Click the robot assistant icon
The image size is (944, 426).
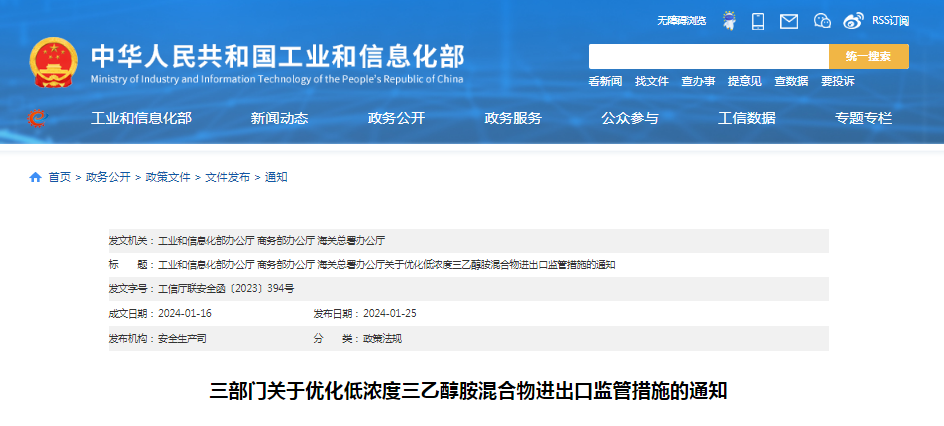click(x=729, y=20)
